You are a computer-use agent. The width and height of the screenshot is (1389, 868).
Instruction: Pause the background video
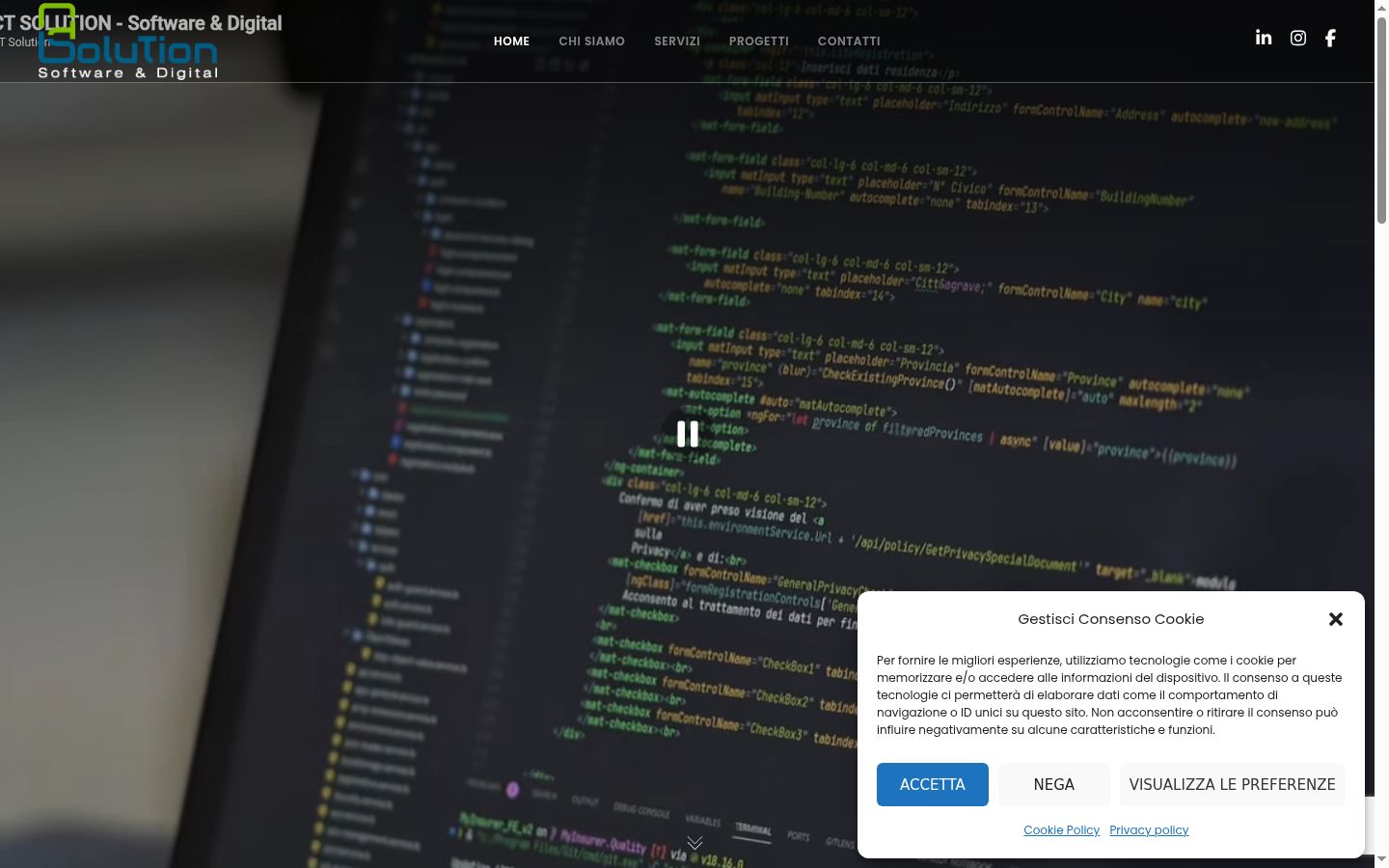(688, 434)
